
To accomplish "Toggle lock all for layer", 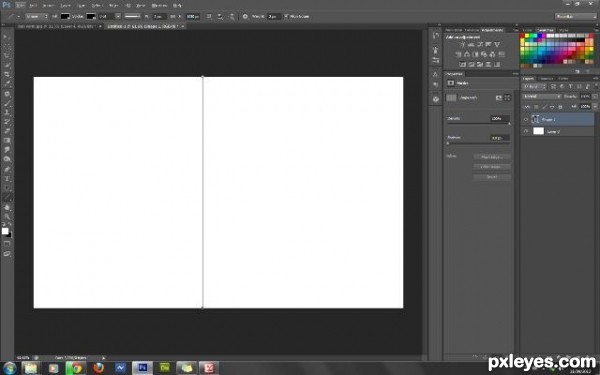I will (x=561, y=107).
